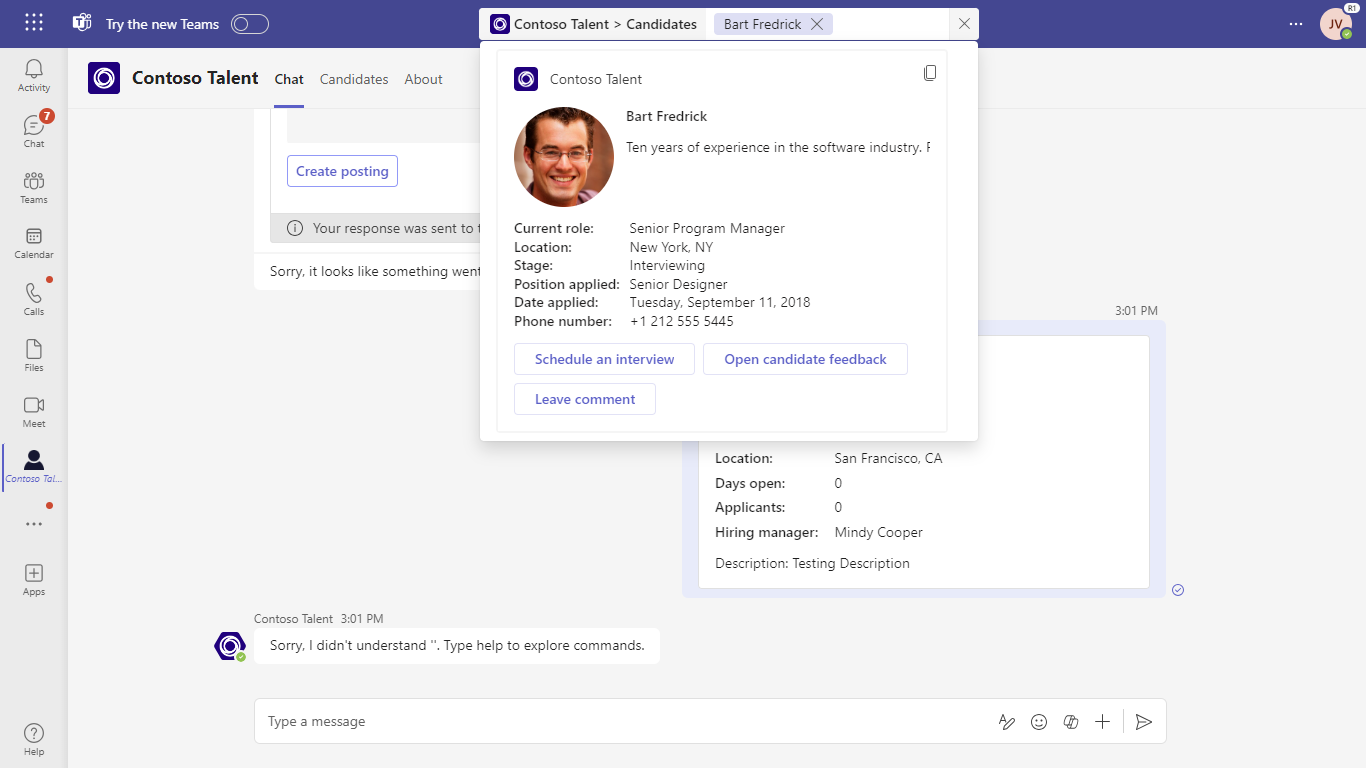Image resolution: width=1366 pixels, height=768 pixels.
Task: Click Bart Fredrick's profile photo
Action: click(x=564, y=157)
